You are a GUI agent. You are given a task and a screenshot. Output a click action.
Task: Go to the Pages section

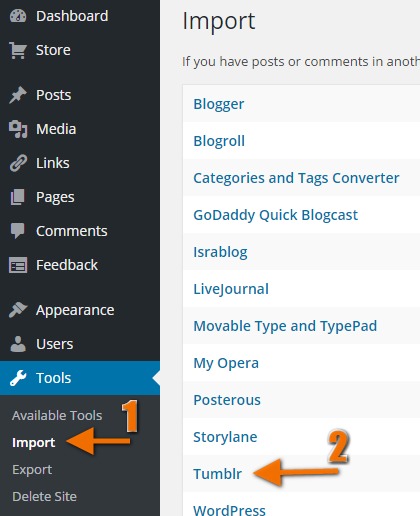[55, 197]
